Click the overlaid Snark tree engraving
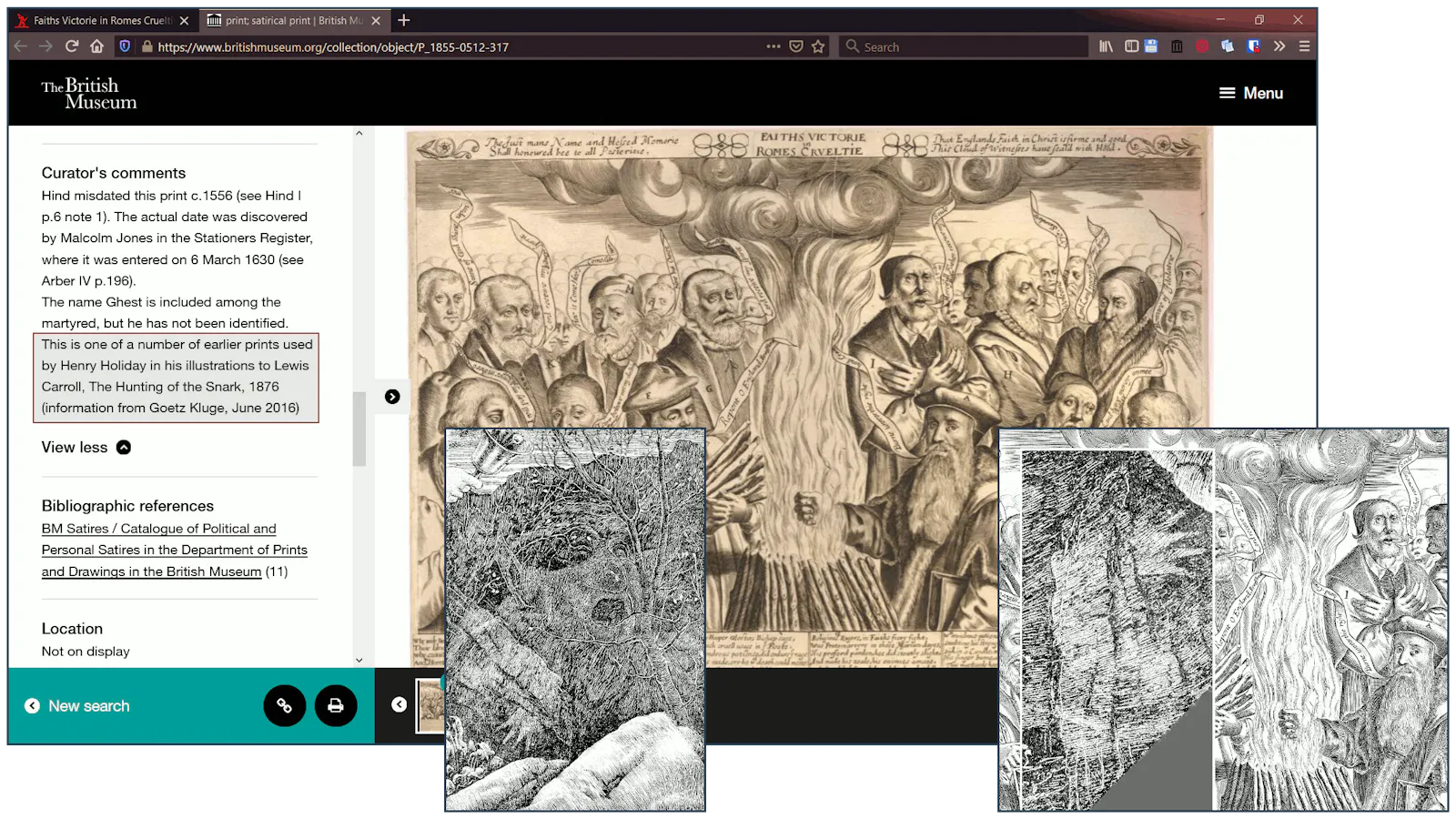 [575, 620]
